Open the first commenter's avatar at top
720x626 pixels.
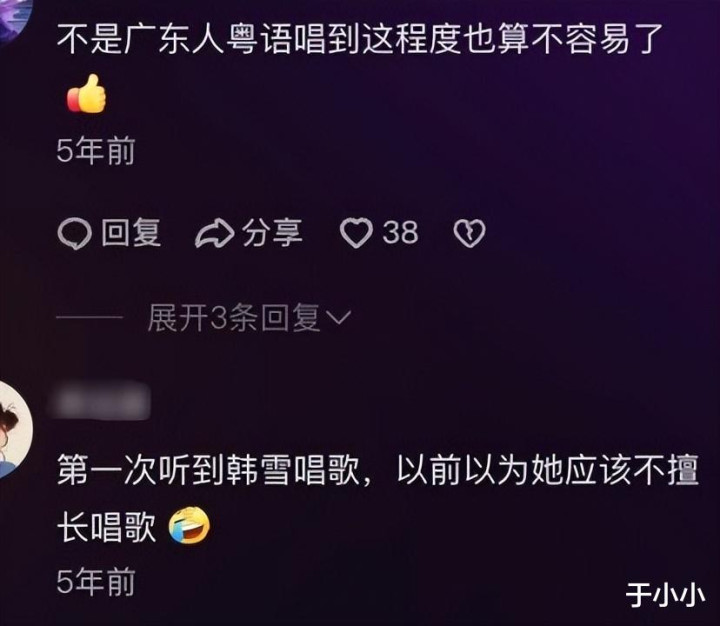click(x=14, y=19)
